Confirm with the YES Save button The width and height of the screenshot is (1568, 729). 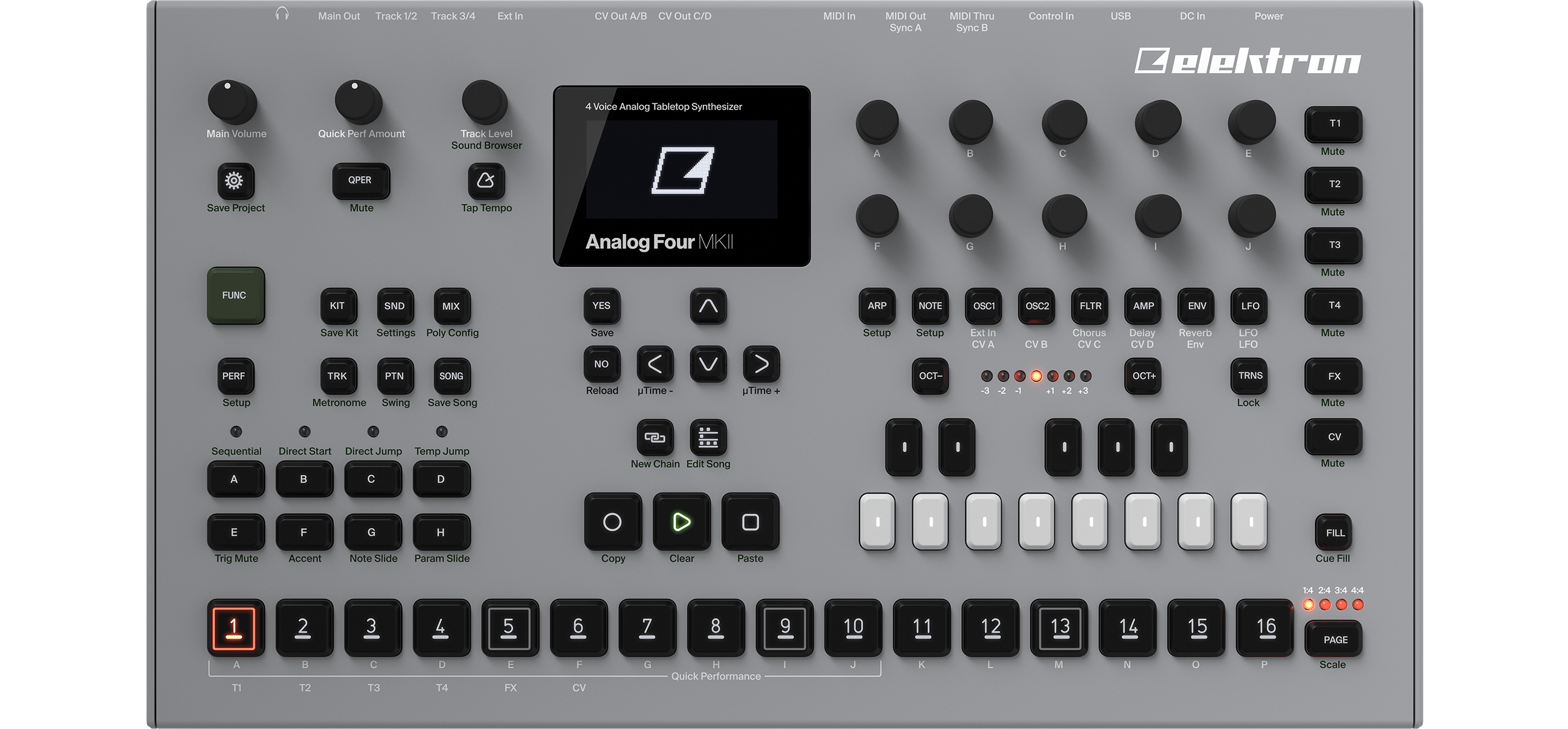601,306
